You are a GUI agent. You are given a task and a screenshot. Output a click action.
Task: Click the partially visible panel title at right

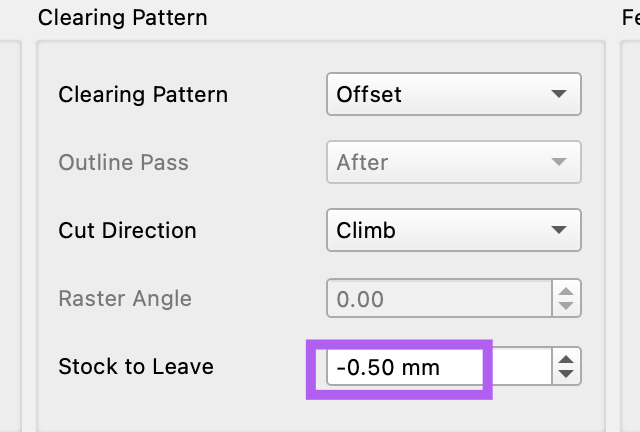(x=630, y=17)
